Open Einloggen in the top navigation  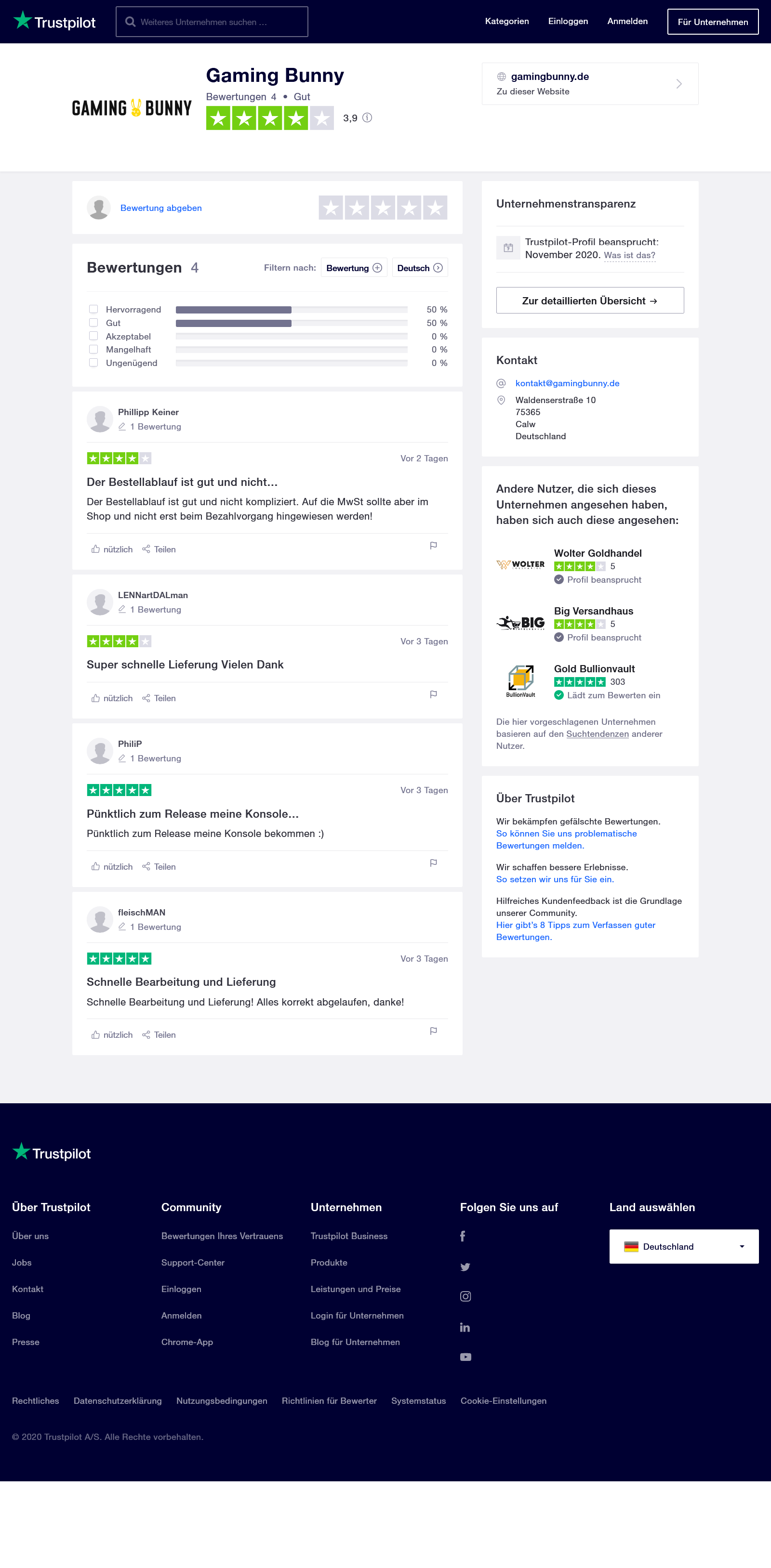click(x=568, y=21)
